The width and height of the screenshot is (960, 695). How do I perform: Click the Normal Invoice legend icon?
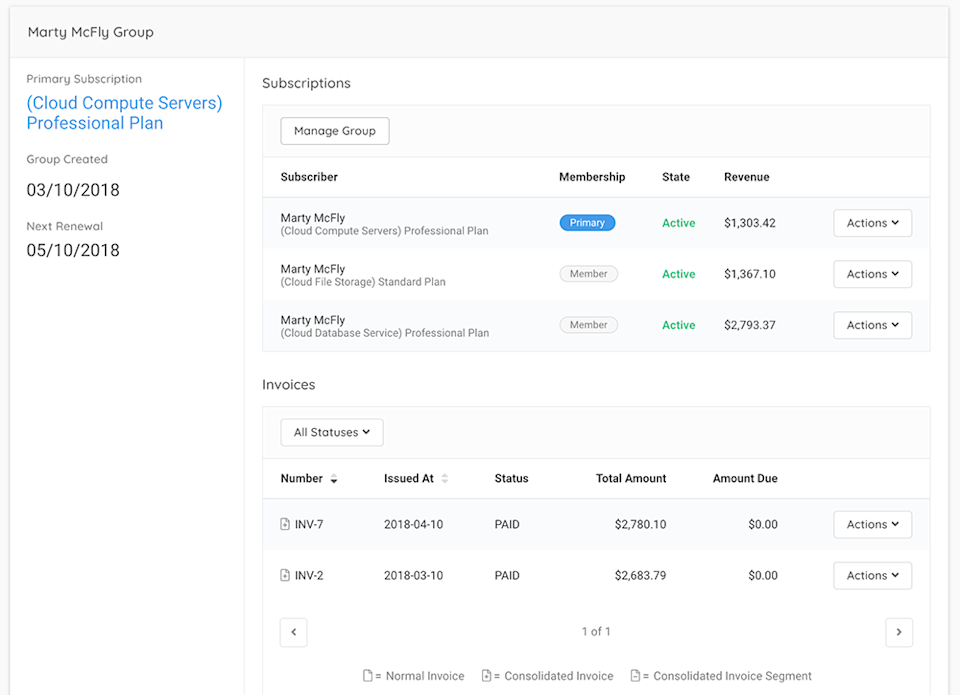(x=368, y=676)
